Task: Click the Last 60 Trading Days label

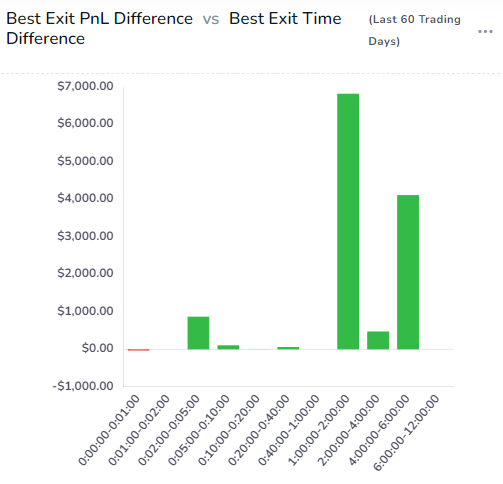Action: point(414,30)
